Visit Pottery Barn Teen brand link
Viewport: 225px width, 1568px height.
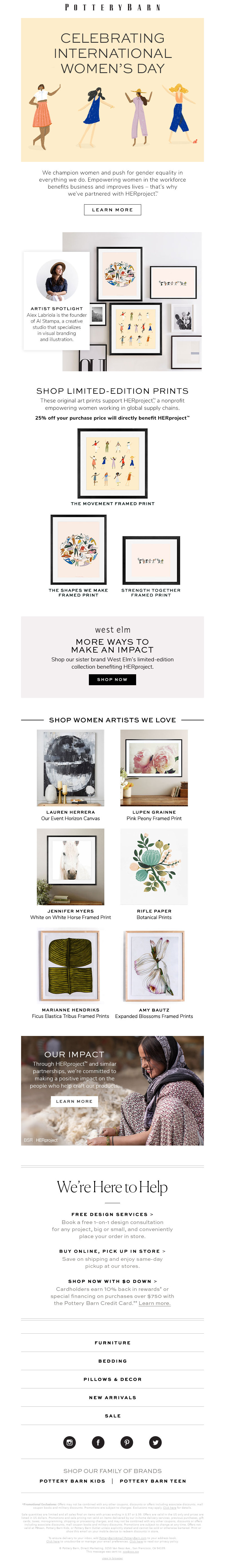pos(153,1481)
